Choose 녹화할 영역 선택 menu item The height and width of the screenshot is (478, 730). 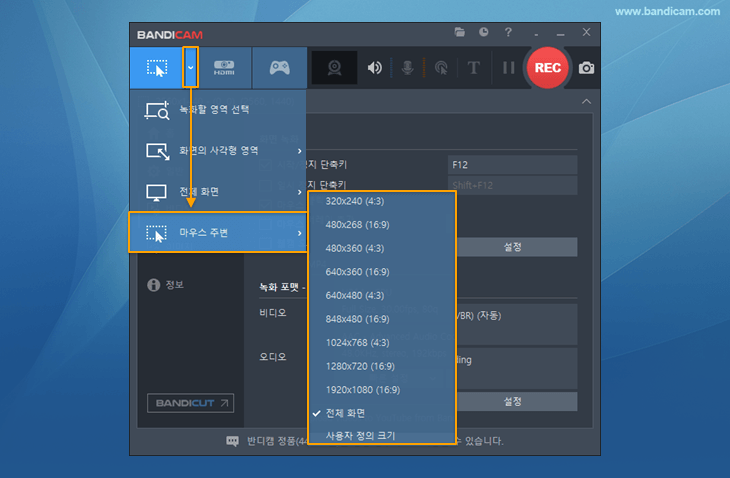click(x=218, y=110)
